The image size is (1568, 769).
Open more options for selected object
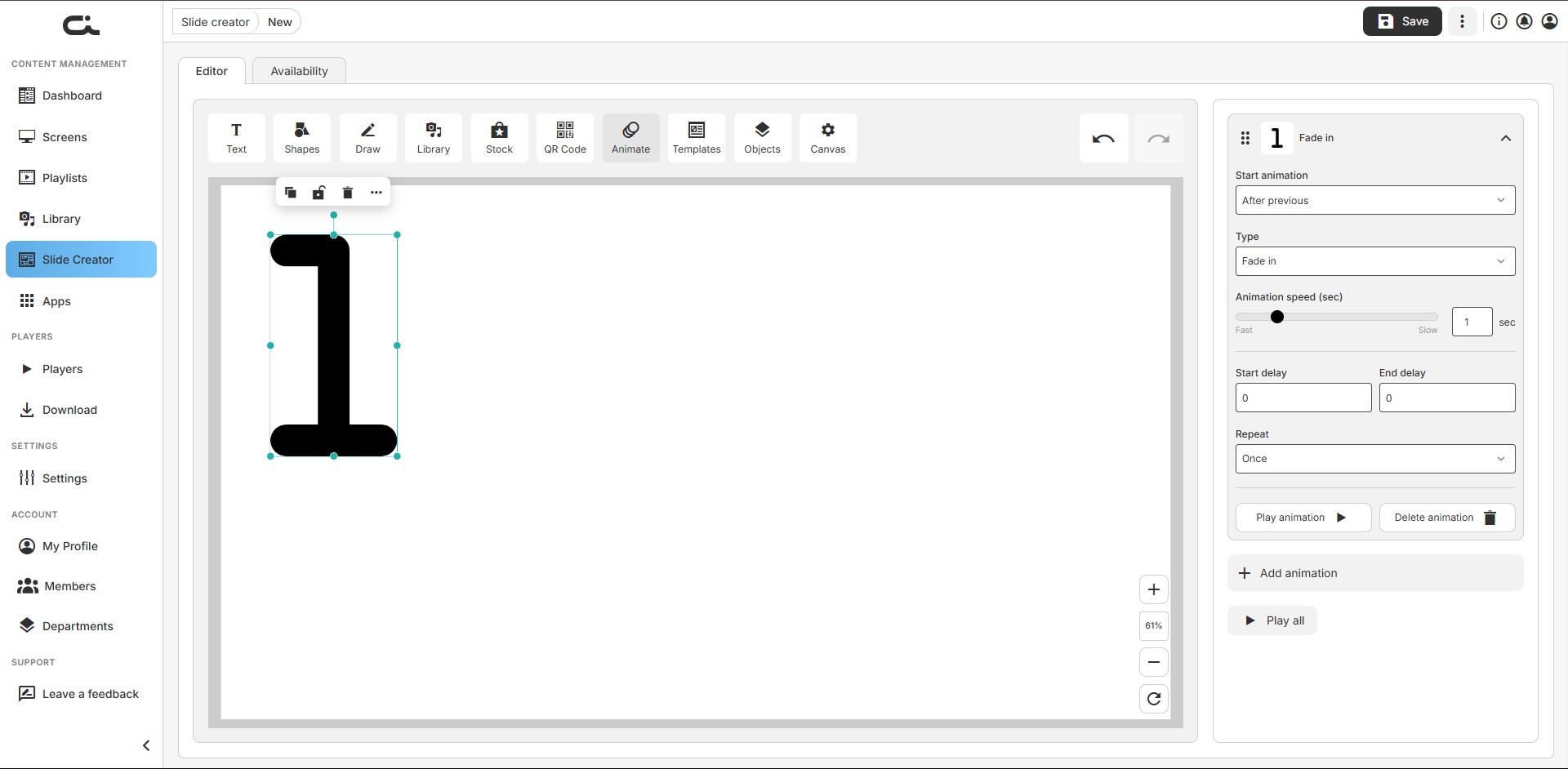[x=376, y=193]
